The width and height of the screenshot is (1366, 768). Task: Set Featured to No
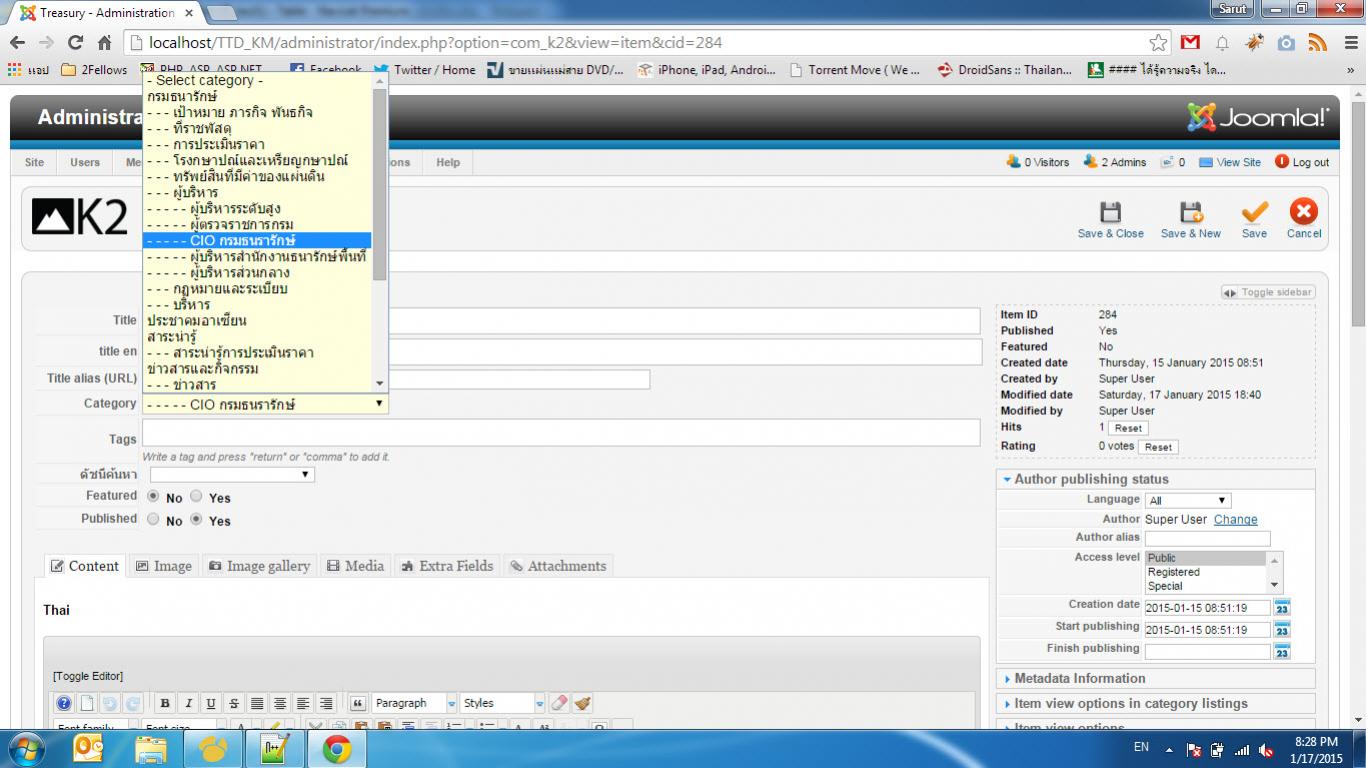pyautogui.click(x=153, y=496)
